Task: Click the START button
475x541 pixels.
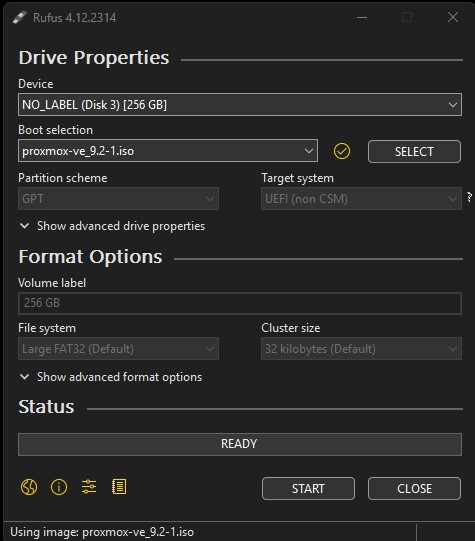Action: (x=308, y=489)
